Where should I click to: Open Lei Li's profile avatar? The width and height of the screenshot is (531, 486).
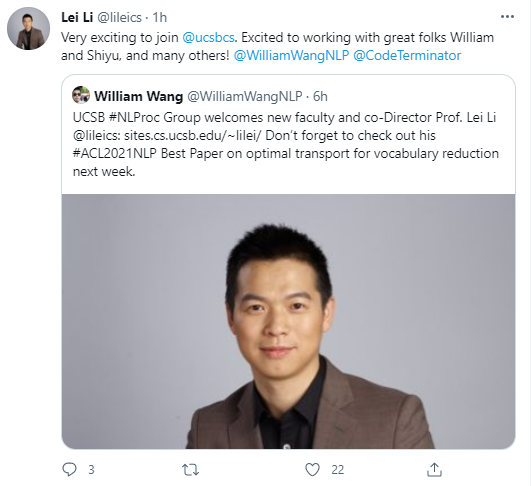pos(28,28)
